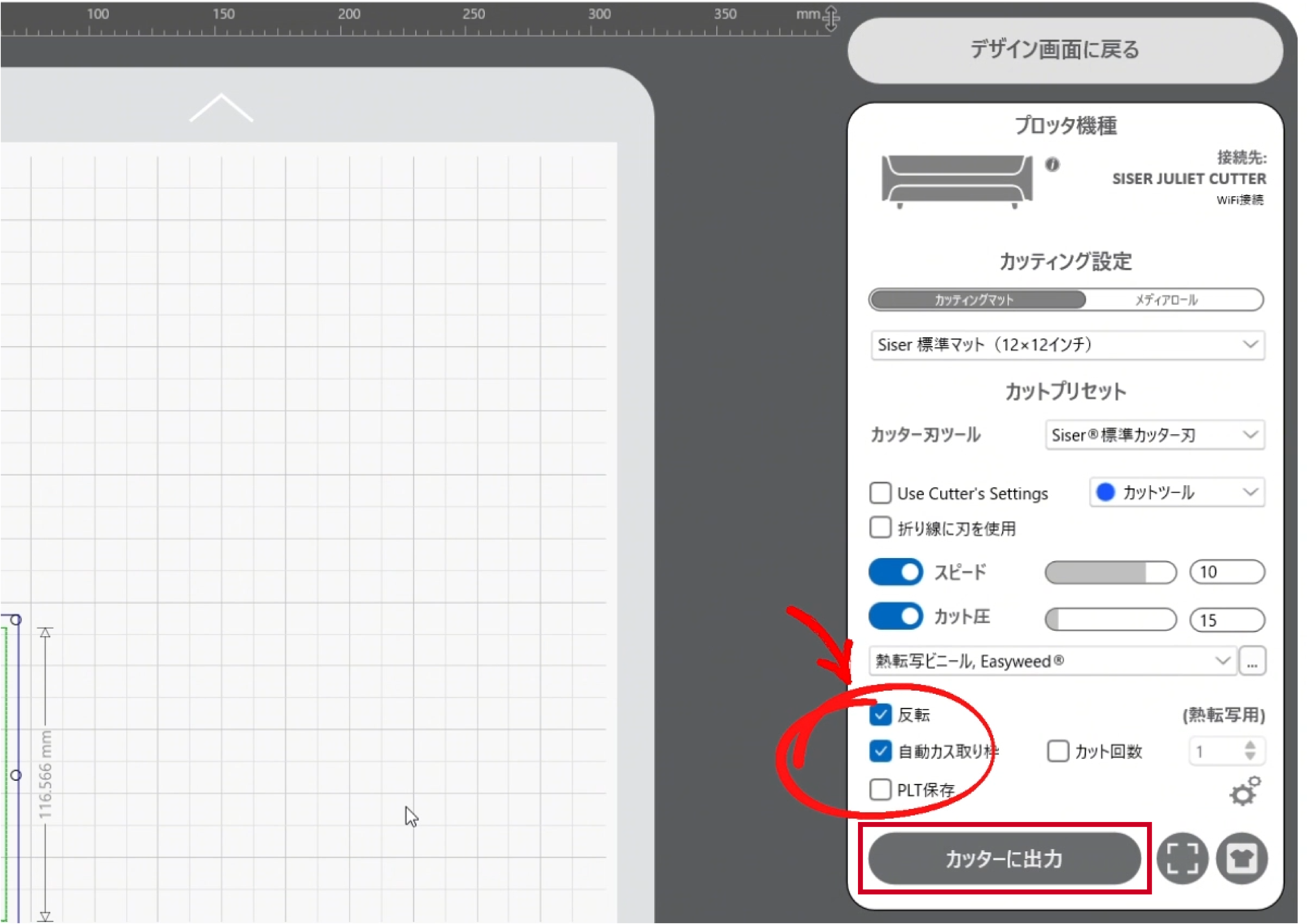Click the speed value field 10
Viewport: 1307px width, 924px height.
click(1227, 572)
